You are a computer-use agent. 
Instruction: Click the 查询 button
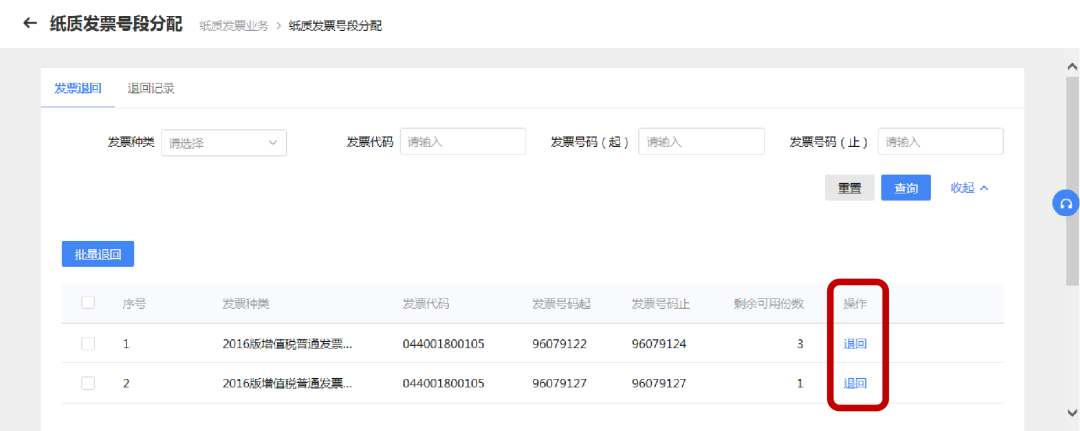pos(906,188)
